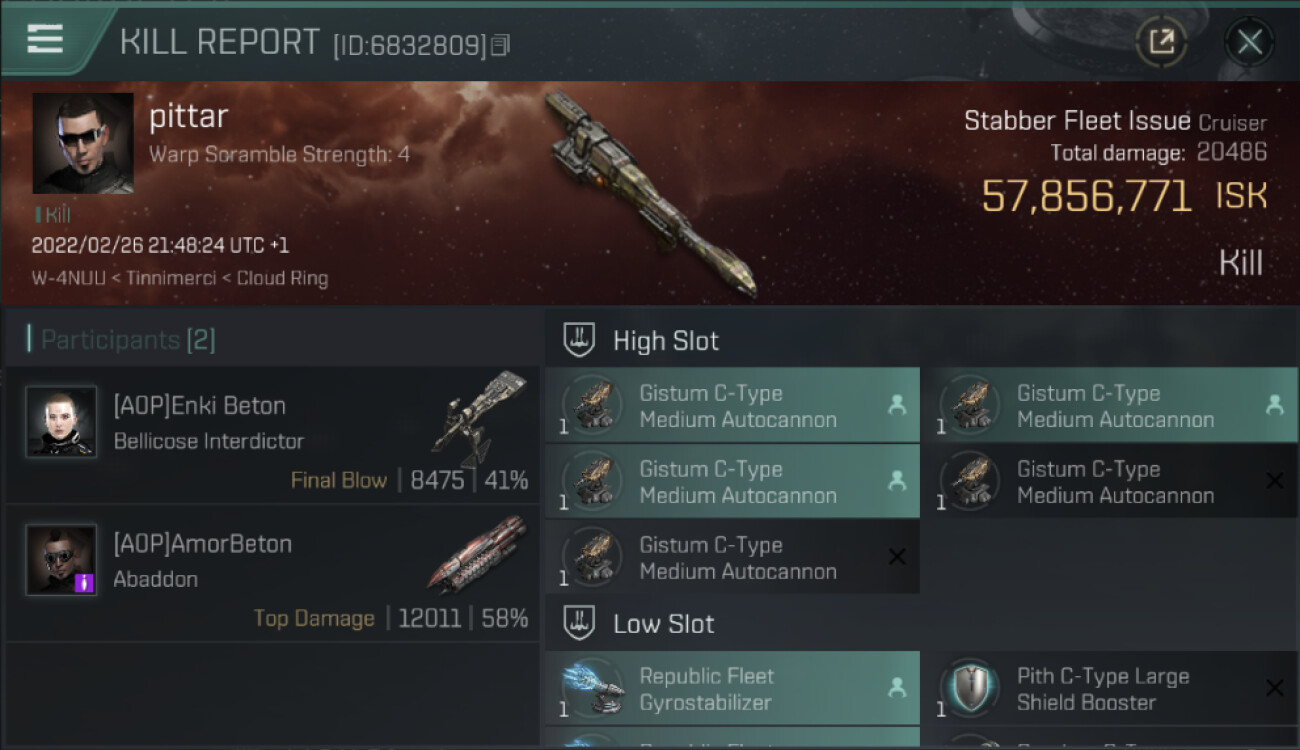Click the purple info badge on AmorBeton
The width and height of the screenshot is (1300, 750).
click(x=84, y=582)
